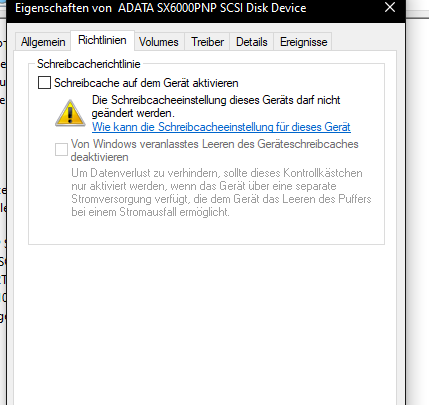
Task: Open the 'Wie kann die Schreibcacheeinstellung' help link
Action: [221, 127]
